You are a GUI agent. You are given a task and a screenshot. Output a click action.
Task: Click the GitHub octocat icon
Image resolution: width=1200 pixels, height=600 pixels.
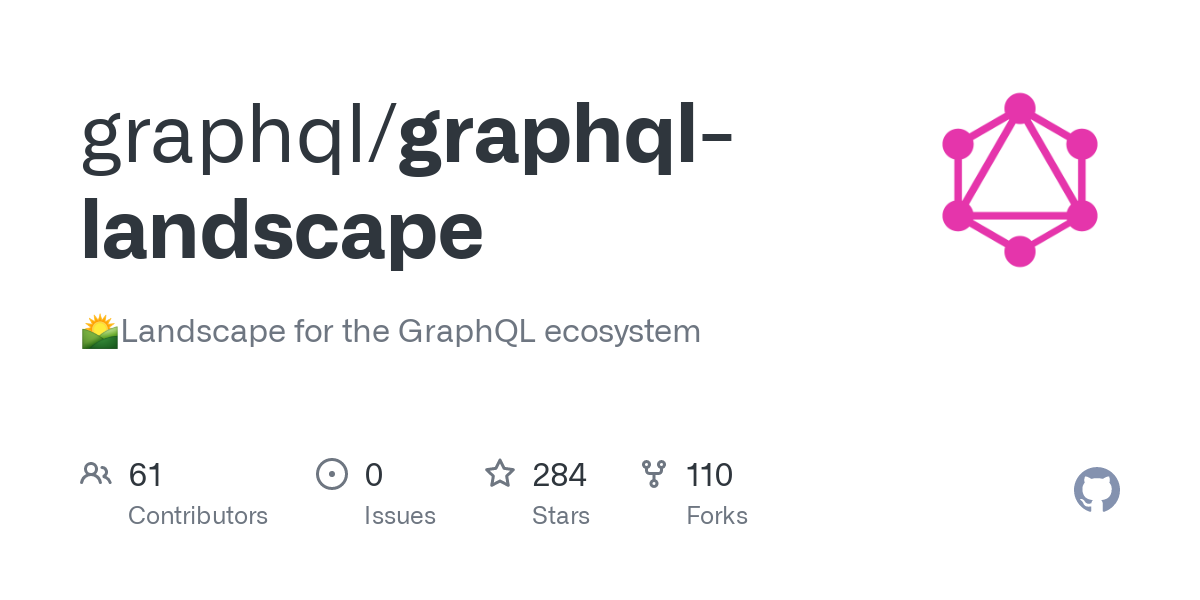click(x=1097, y=491)
